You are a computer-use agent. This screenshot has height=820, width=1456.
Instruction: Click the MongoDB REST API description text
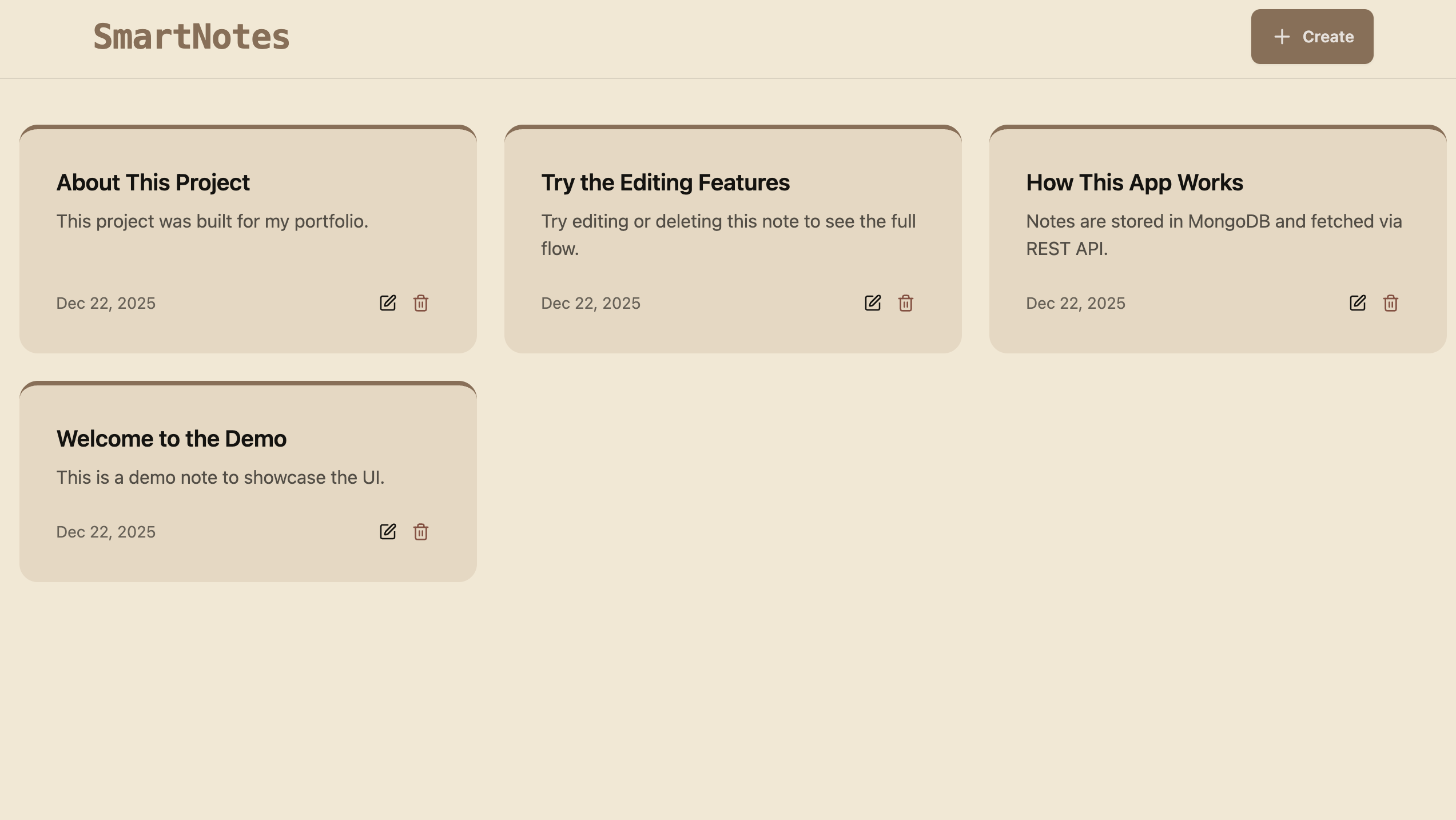click(x=1214, y=234)
